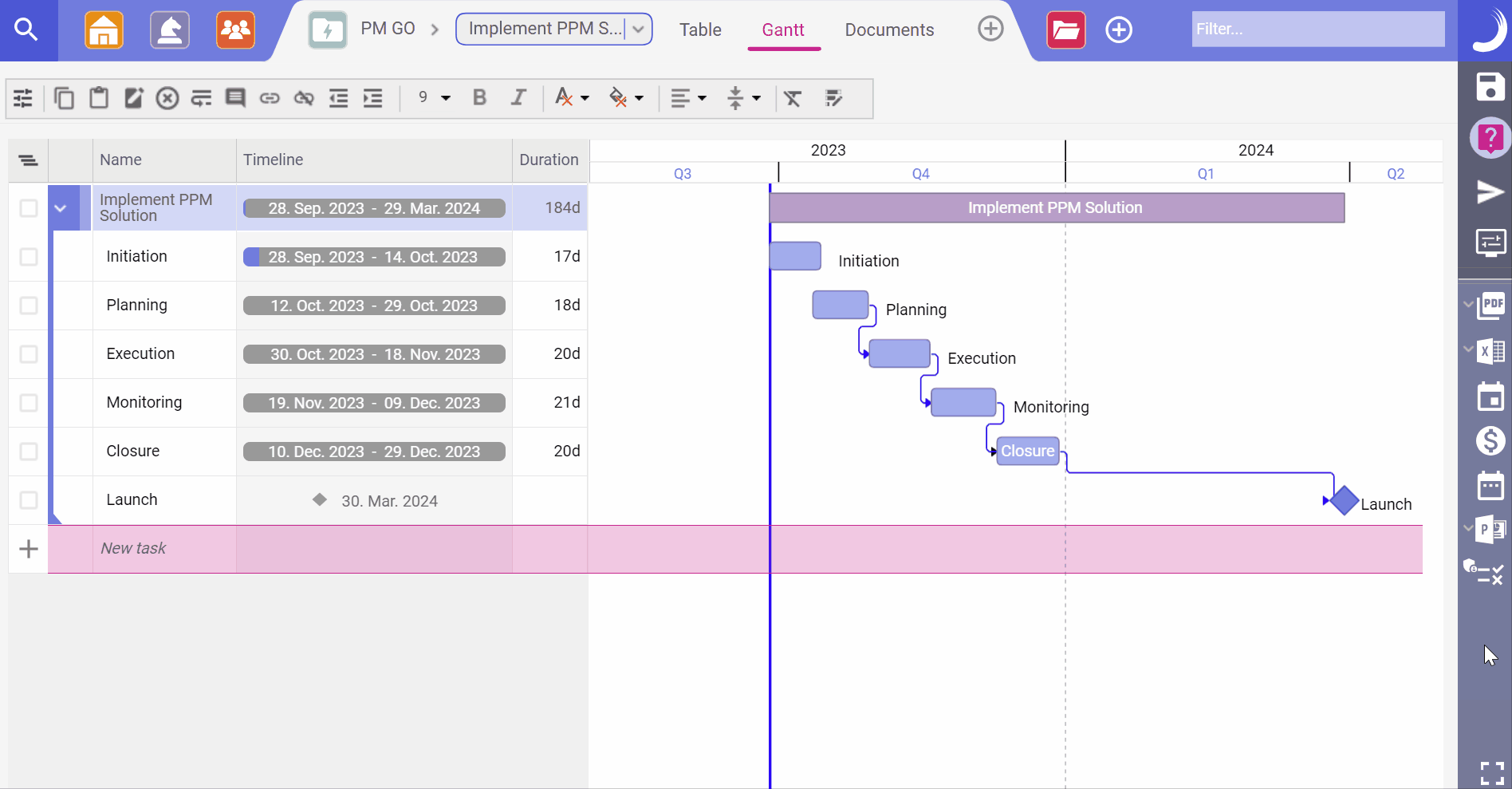Collapse the Implement PPM Solution row
This screenshot has height=789, width=1512.
click(x=61, y=208)
